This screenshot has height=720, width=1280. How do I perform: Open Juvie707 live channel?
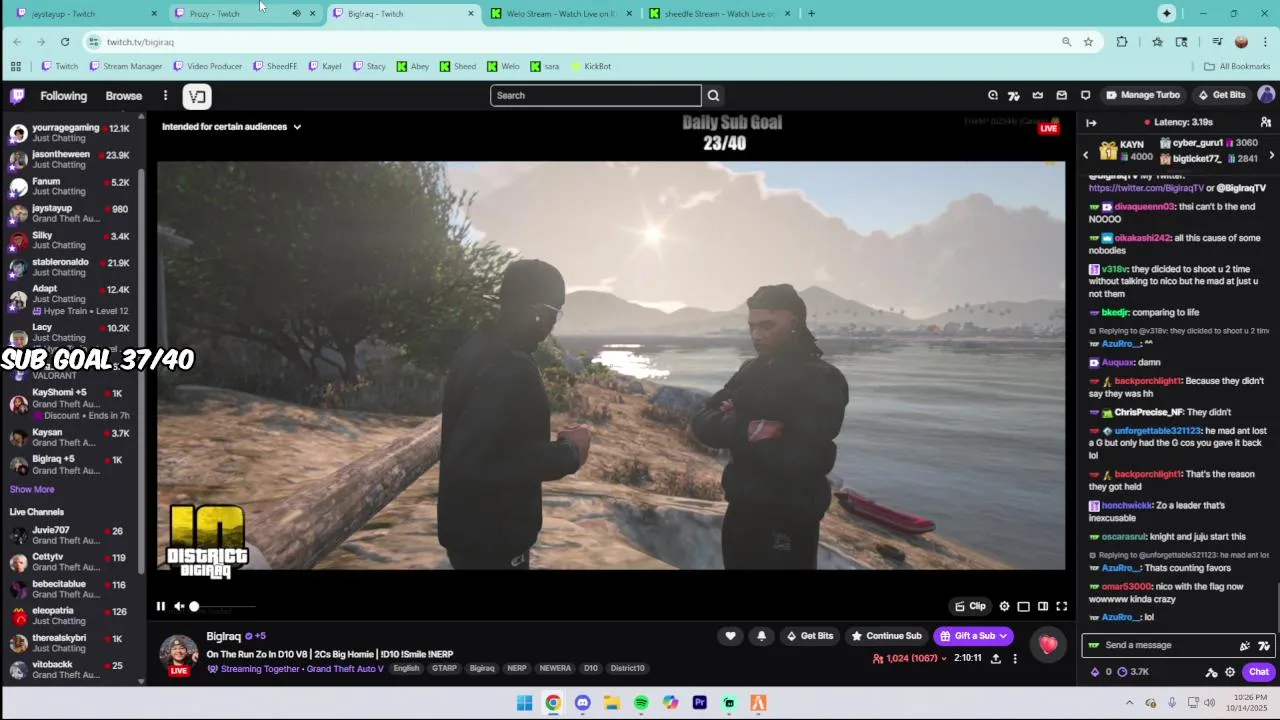[x=70, y=536]
